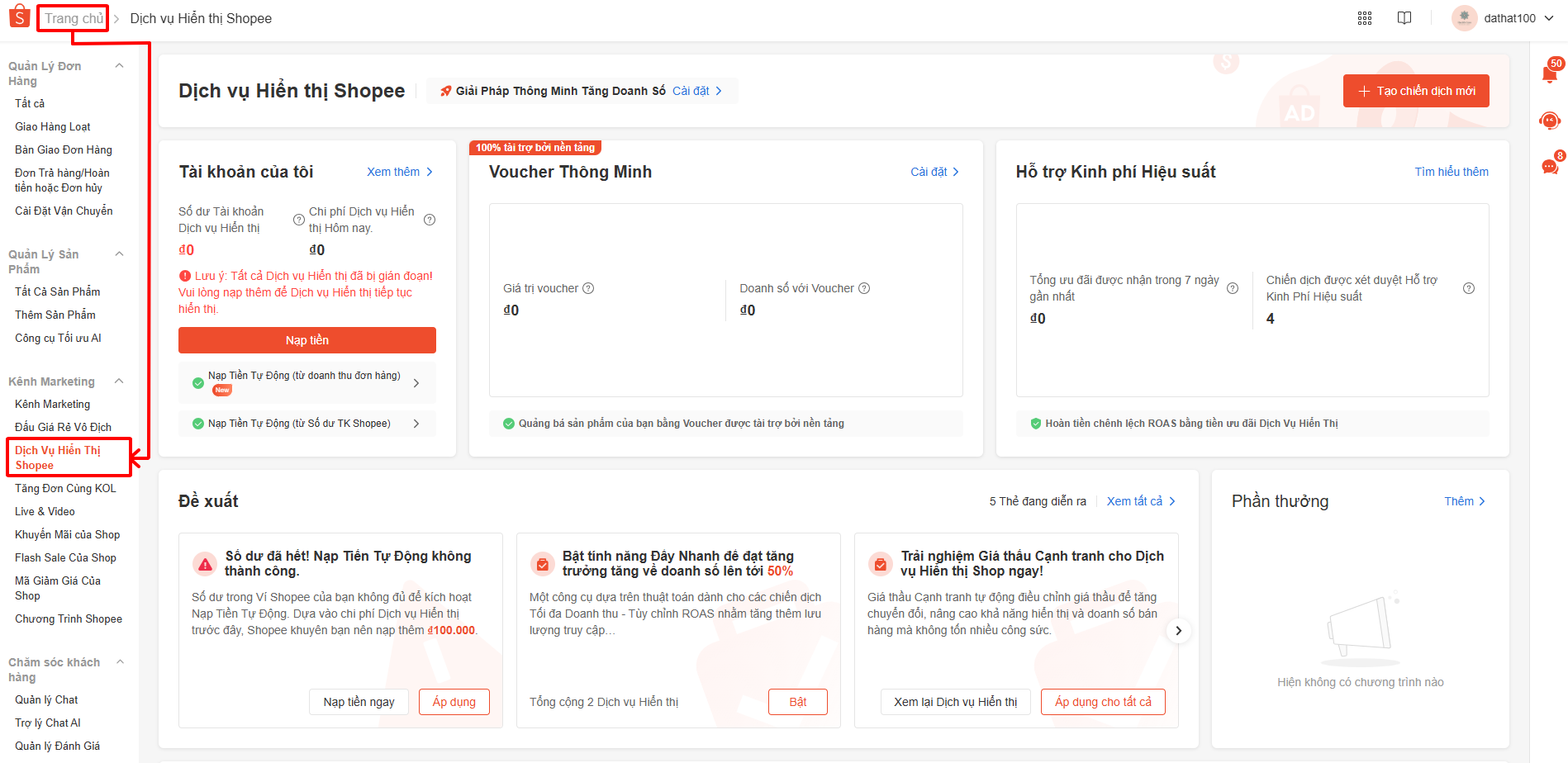Viewport: 1568px width, 763px height.
Task: Click help icon beside Doanh số với Voucher
Action: click(x=864, y=288)
